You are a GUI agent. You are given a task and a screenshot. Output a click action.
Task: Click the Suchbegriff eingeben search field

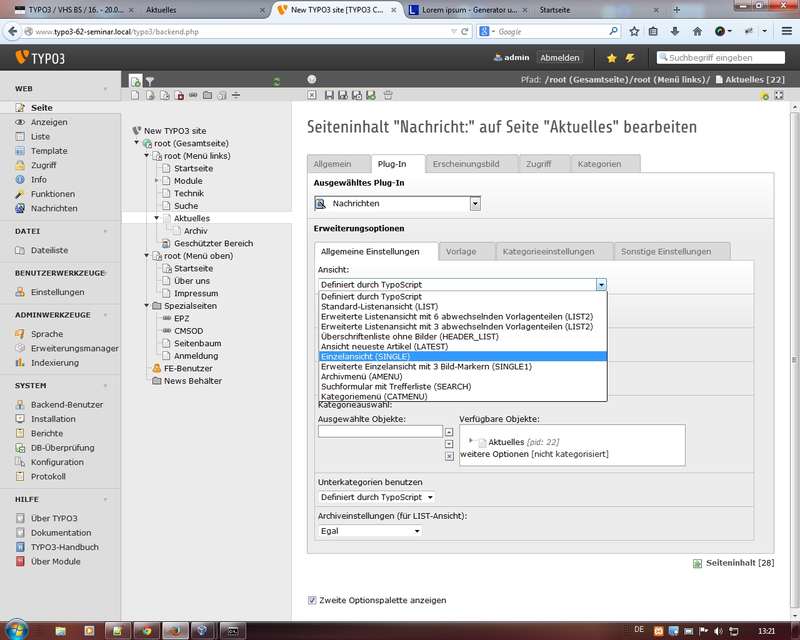click(720, 58)
